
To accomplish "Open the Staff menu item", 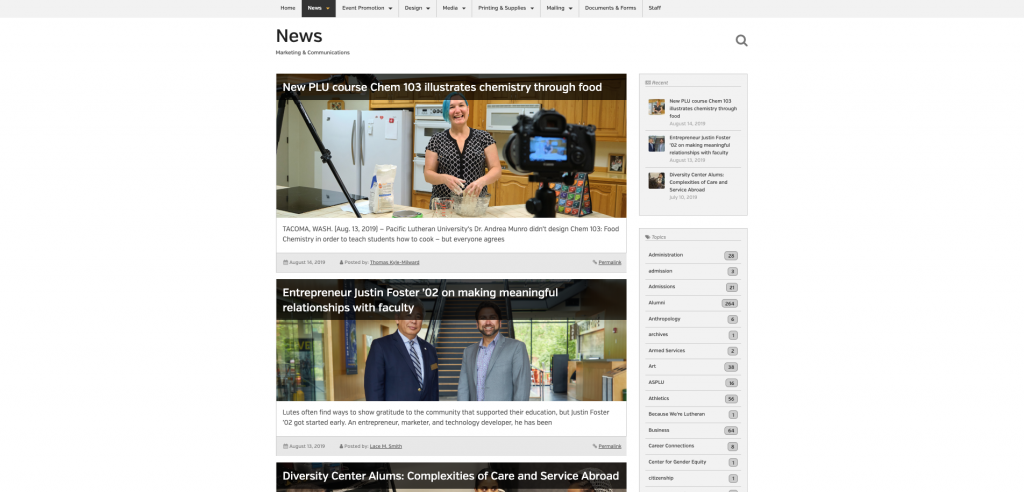I will 654,8.
